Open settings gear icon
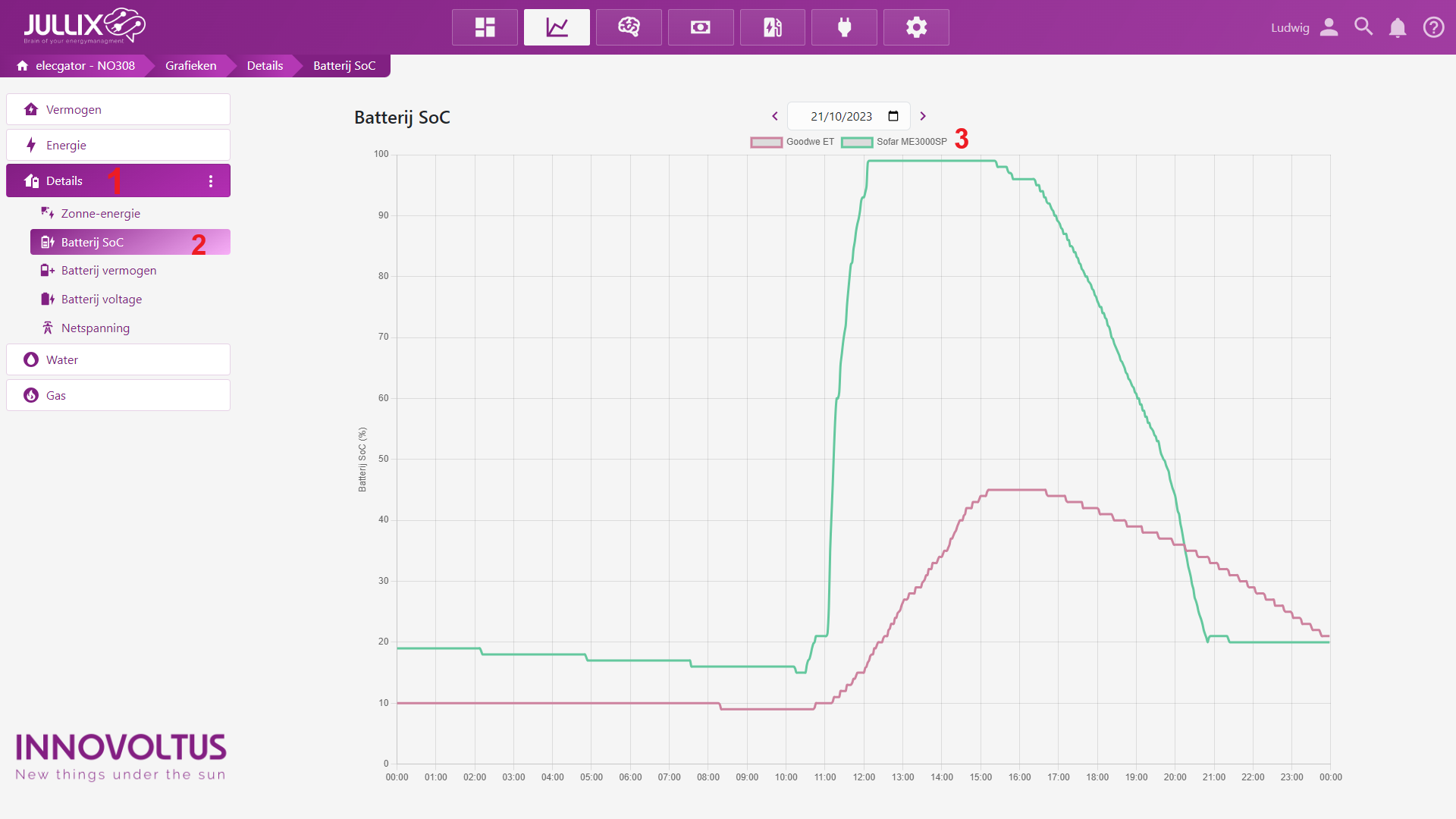This screenshot has width=1456, height=819. 916,27
